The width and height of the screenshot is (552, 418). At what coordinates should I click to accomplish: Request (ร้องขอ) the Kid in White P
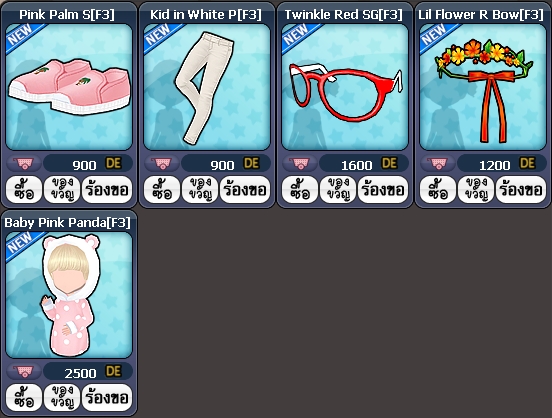[x=245, y=190]
